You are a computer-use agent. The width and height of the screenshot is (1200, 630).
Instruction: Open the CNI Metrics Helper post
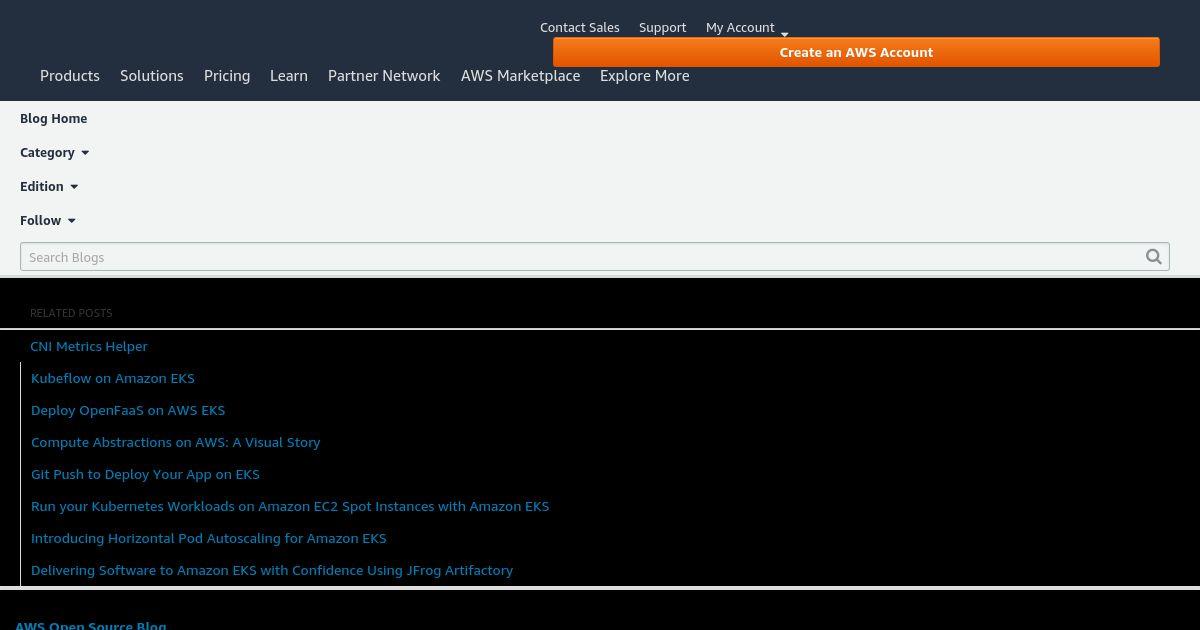tap(89, 346)
